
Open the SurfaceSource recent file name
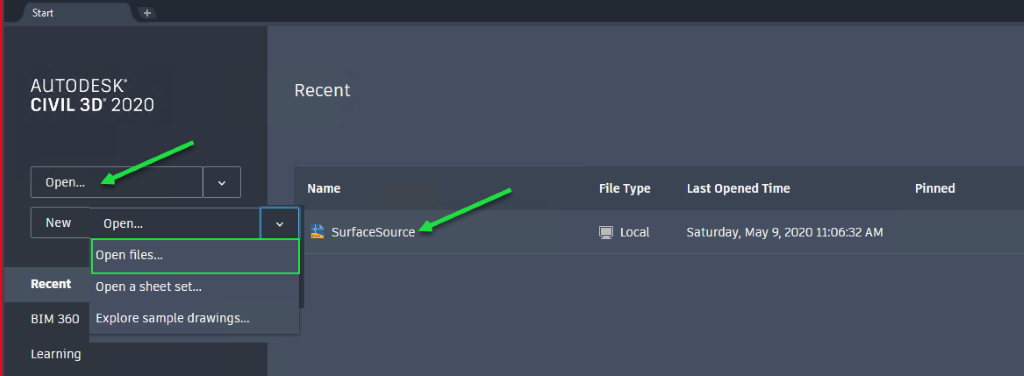[x=373, y=232]
